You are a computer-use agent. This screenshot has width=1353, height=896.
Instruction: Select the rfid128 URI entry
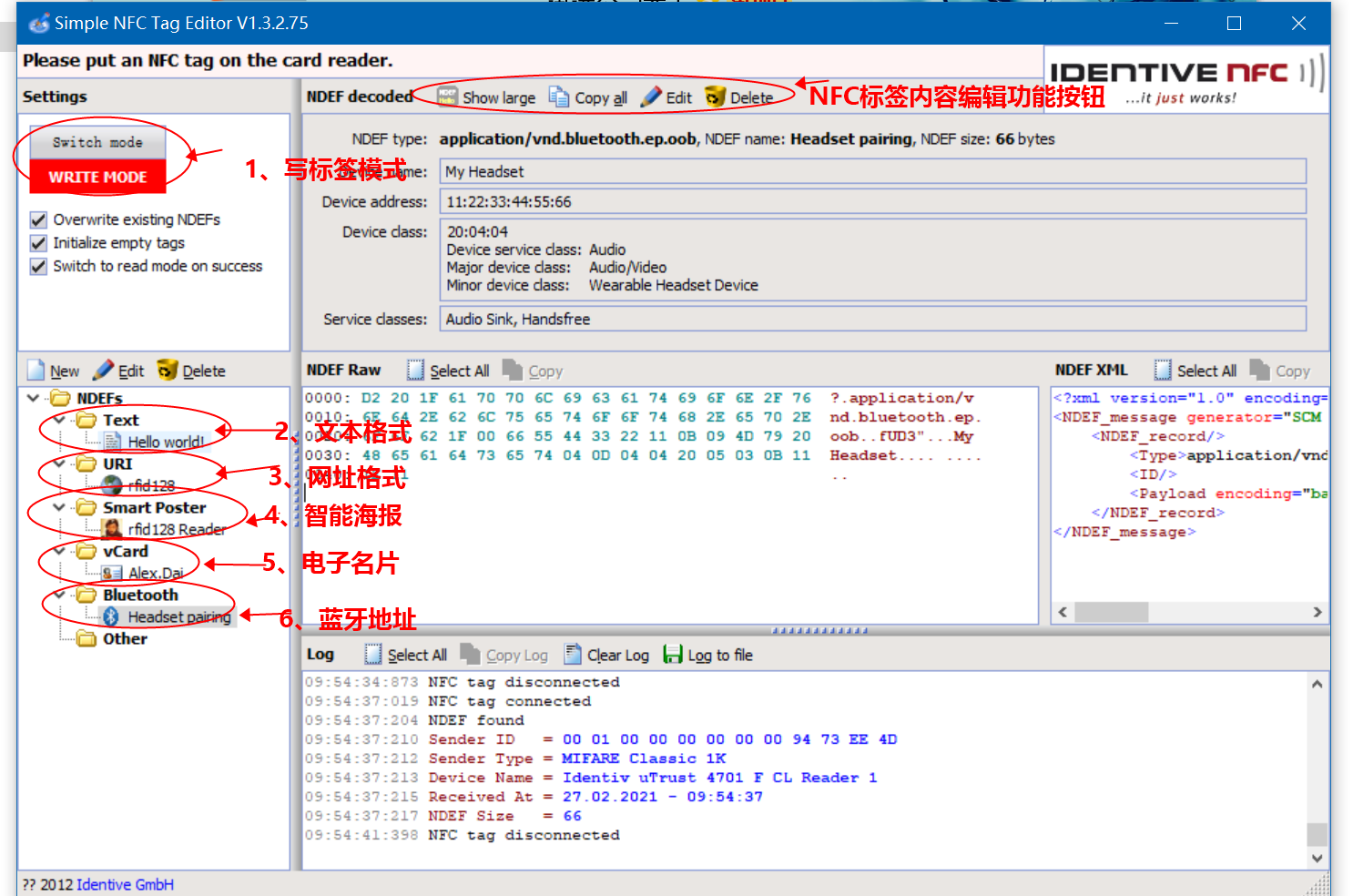click(151, 485)
